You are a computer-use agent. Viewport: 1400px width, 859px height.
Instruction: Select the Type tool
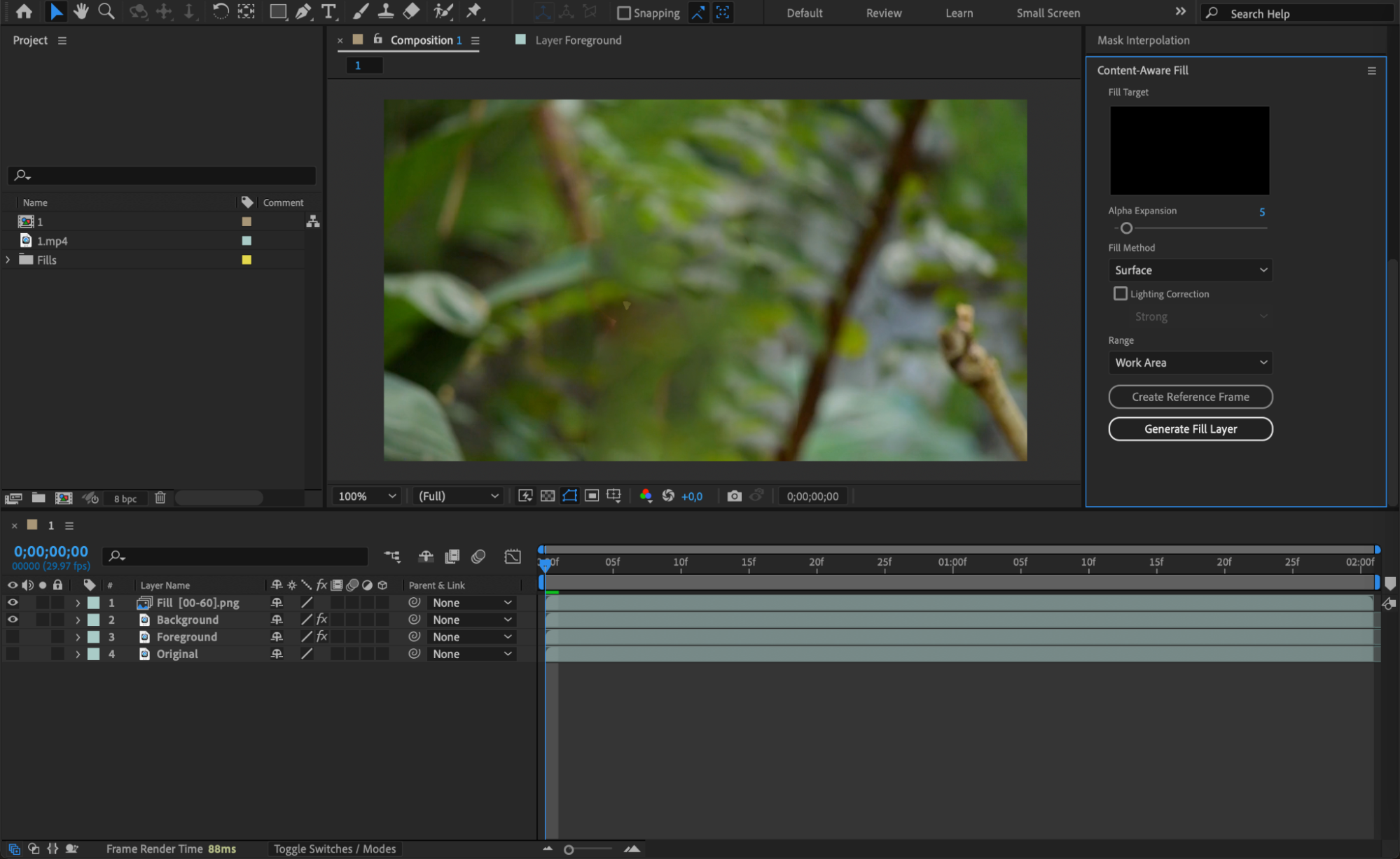[328, 11]
